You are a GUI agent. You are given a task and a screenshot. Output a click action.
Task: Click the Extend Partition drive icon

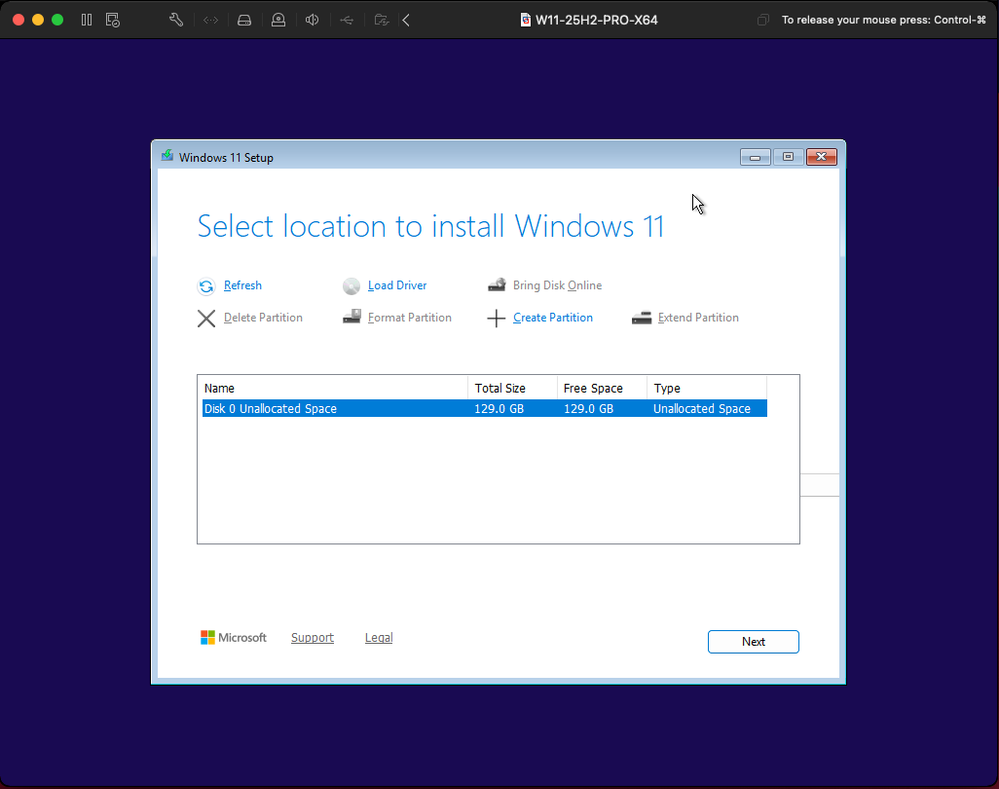[642, 317]
